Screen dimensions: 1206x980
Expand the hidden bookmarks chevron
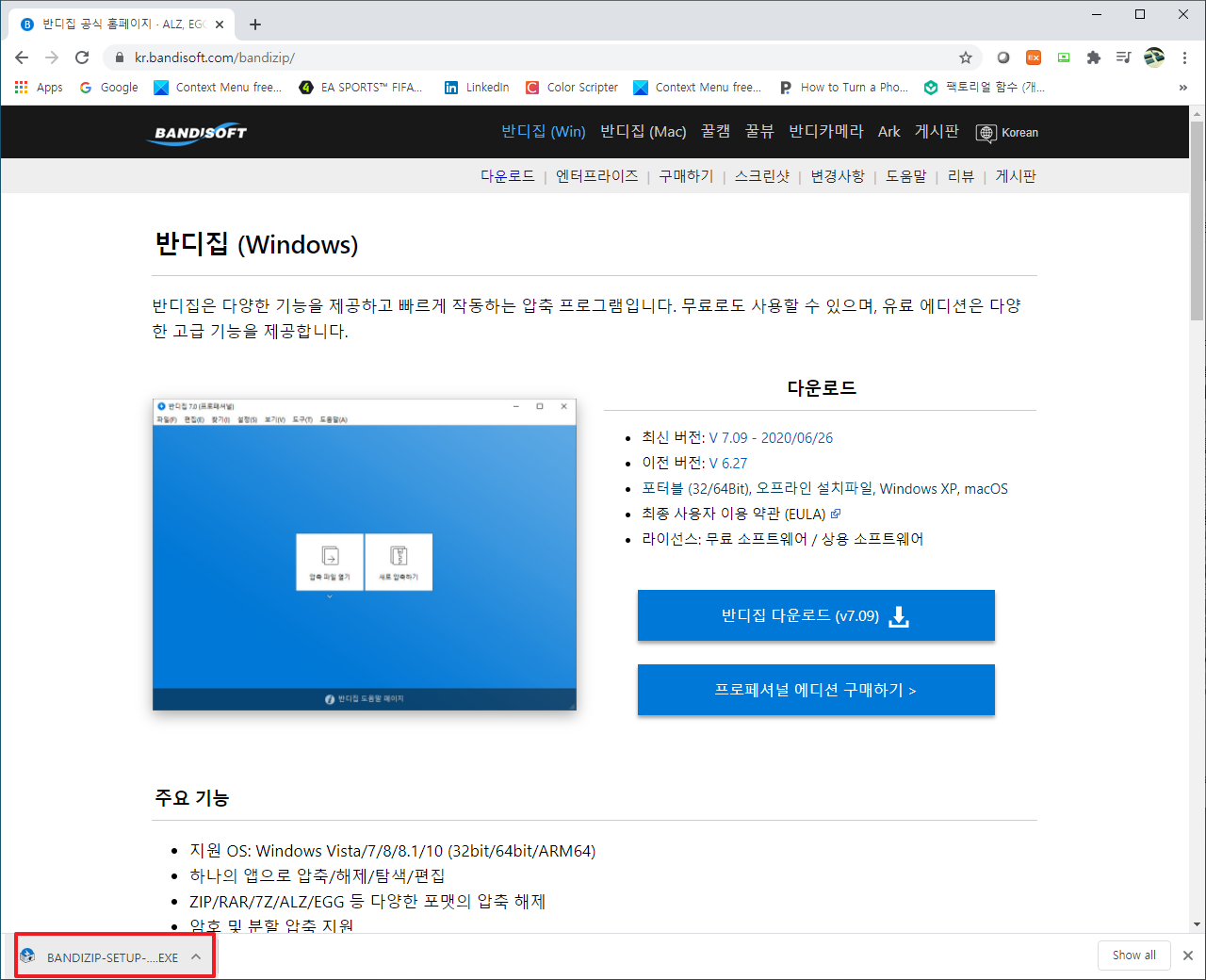coord(1182,88)
